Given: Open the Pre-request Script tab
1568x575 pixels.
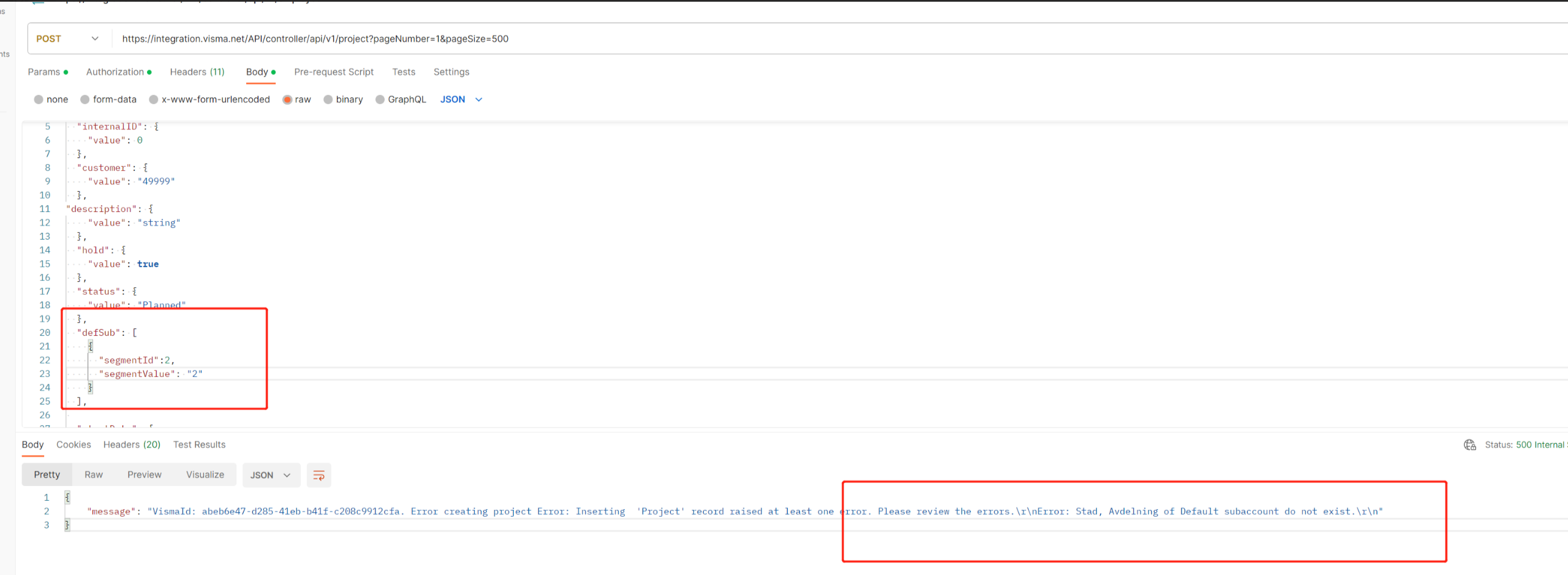Looking at the screenshot, I should click(334, 72).
